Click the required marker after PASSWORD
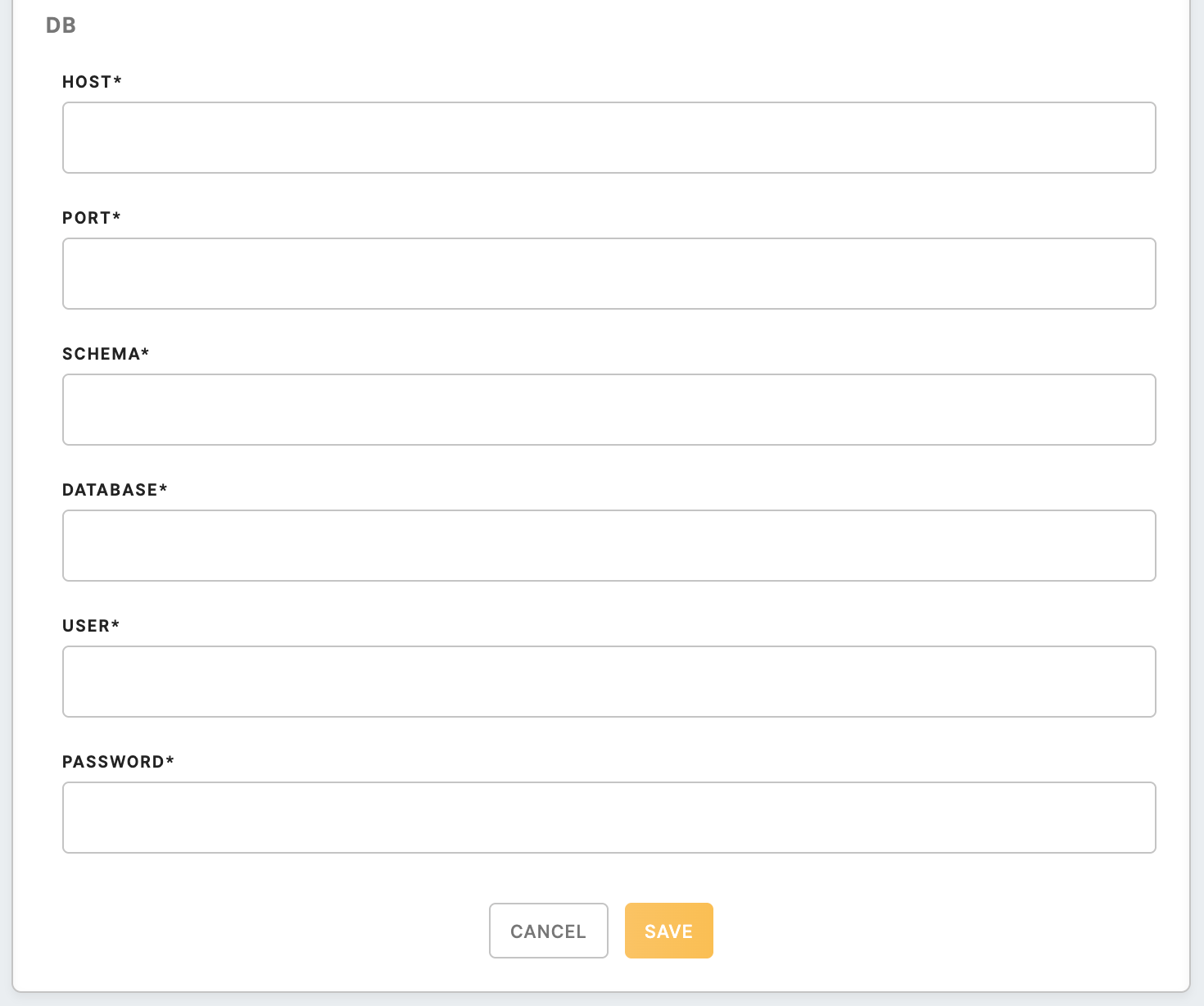Image resolution: width=1204 pixels, height=1006 pixels. tap(170, 760)
